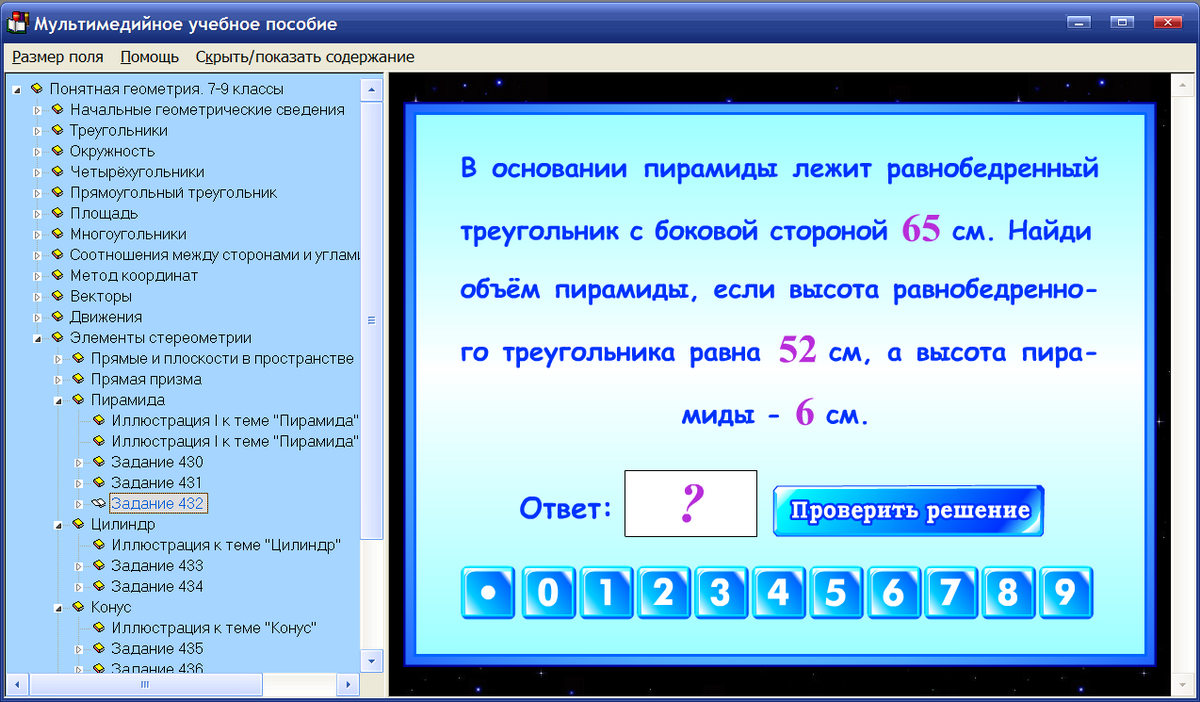Click the answer field showing the question mark

(690, 503)
